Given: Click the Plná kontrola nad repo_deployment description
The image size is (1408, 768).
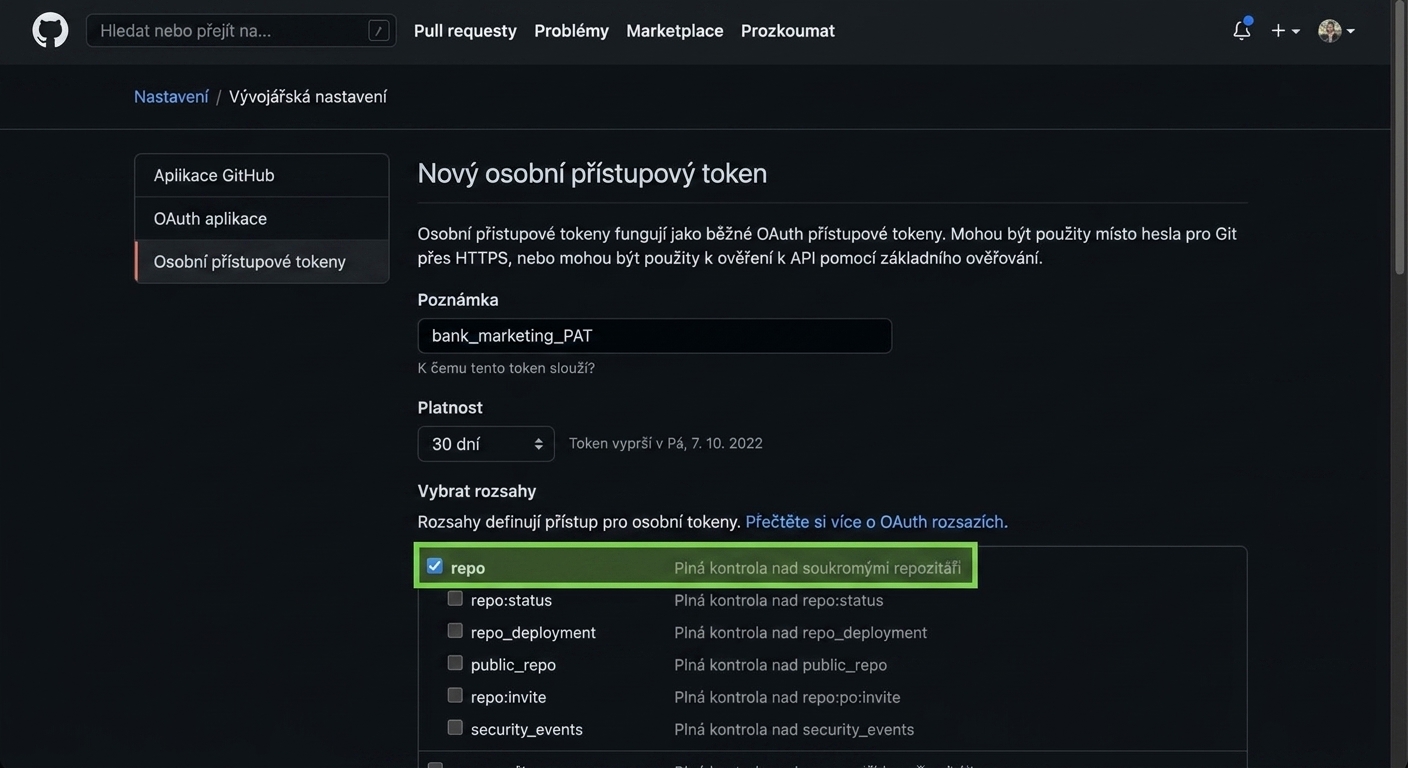Looking at the screenshot, I should [x=801, y=633].
